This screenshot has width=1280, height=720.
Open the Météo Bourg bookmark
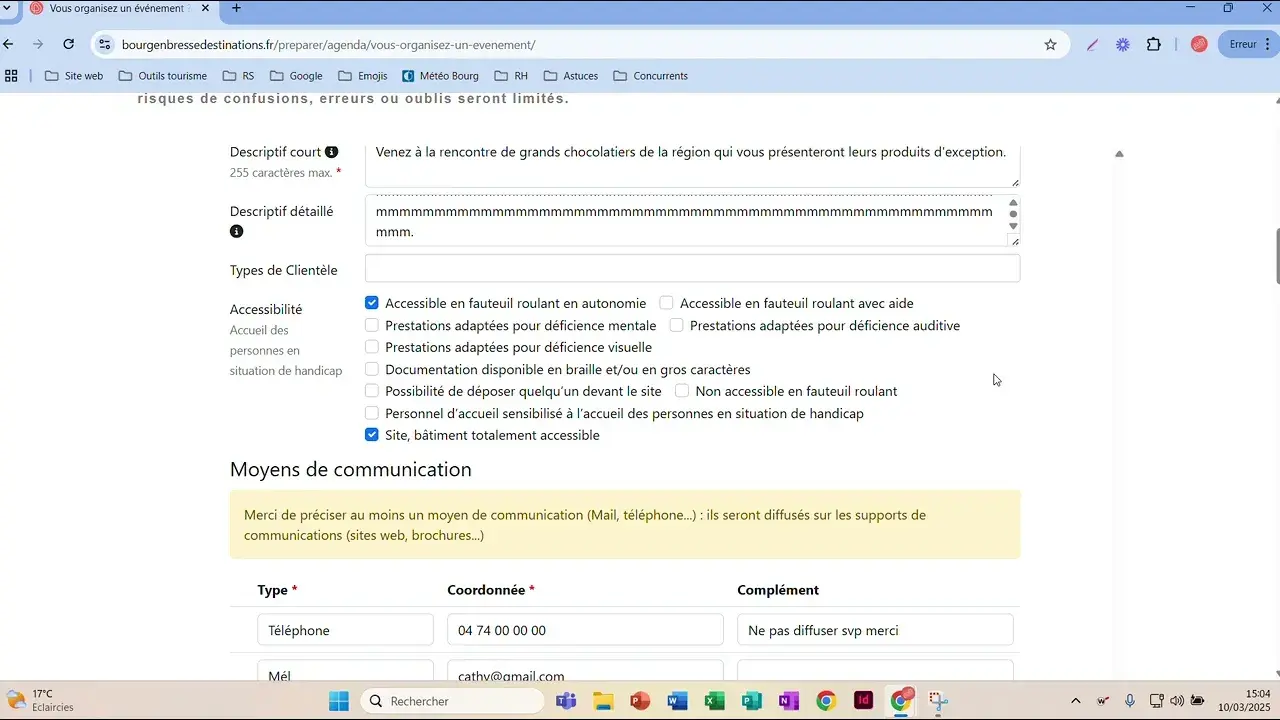click(440, 76)
